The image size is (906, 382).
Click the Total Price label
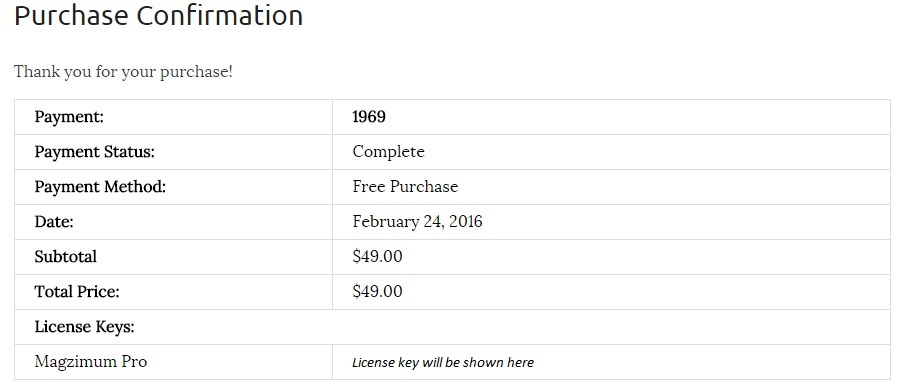(77, 292)
